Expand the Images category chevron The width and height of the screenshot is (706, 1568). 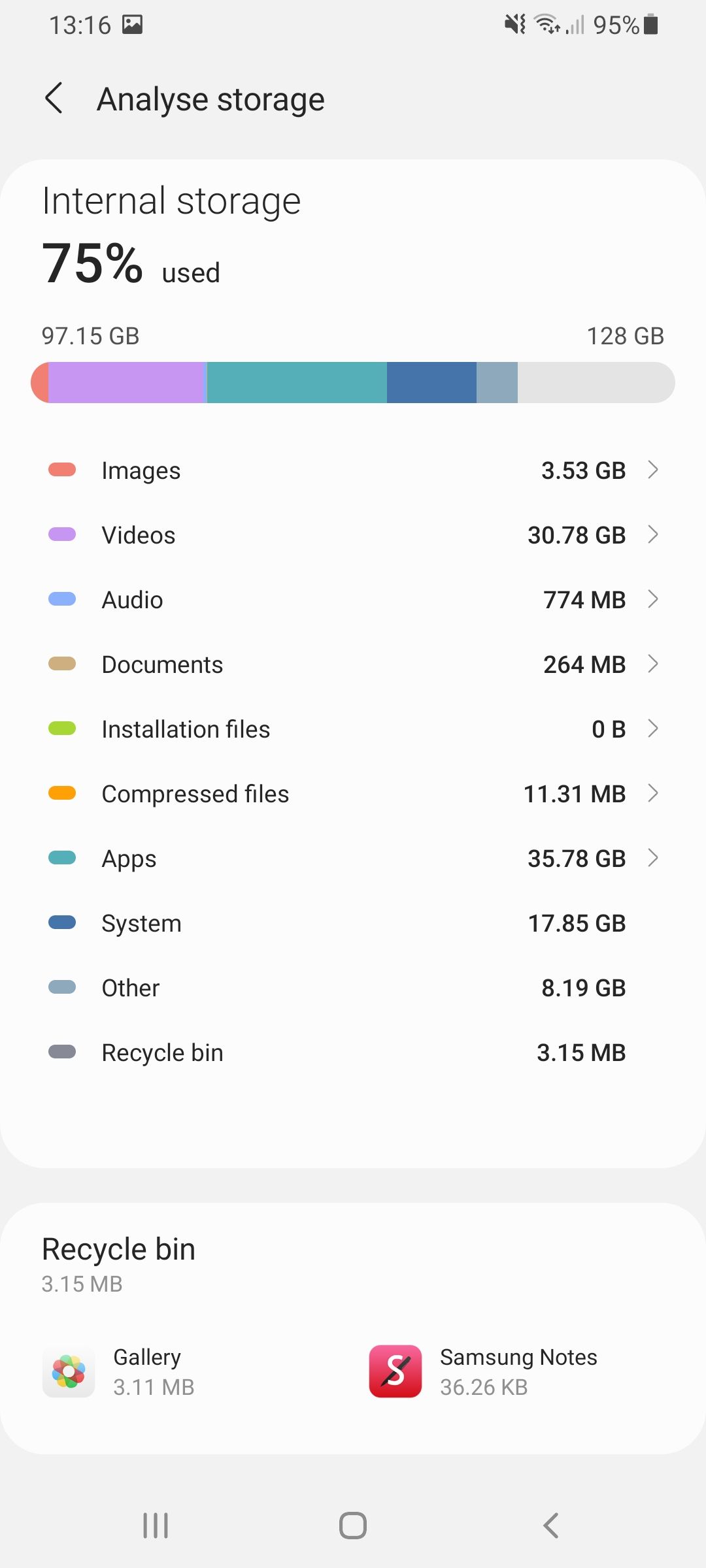[x=652, y=470]
